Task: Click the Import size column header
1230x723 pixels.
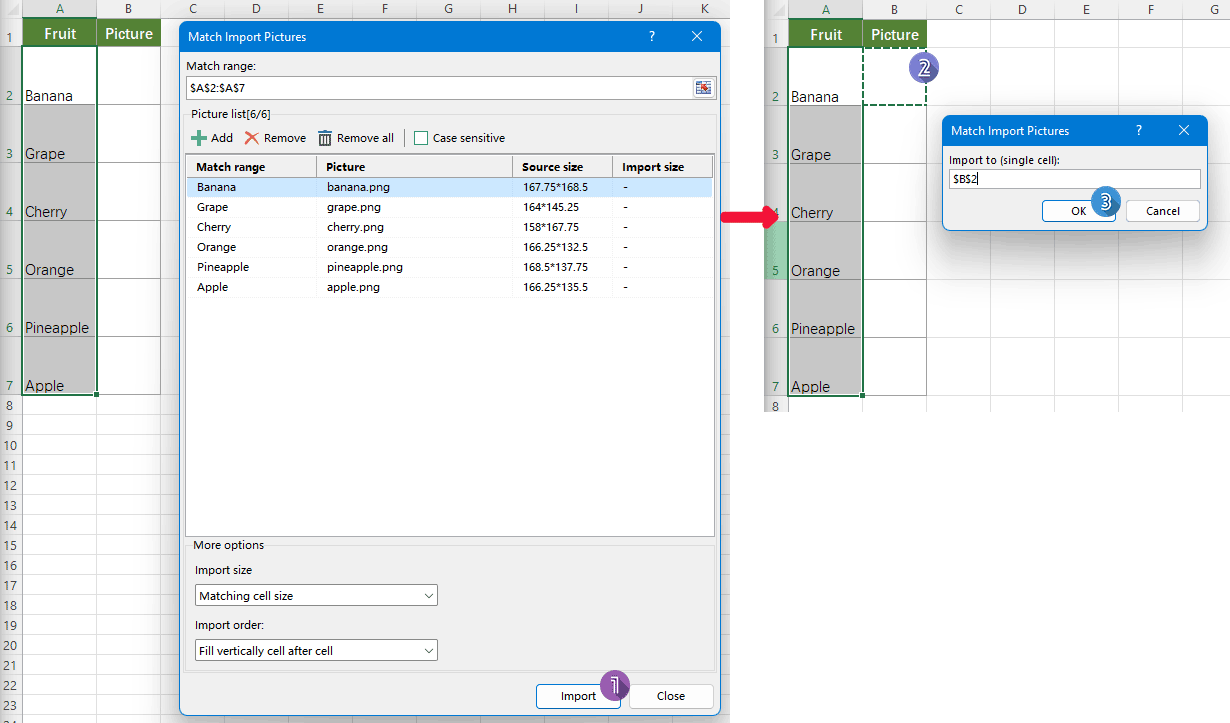Action: 662,167
